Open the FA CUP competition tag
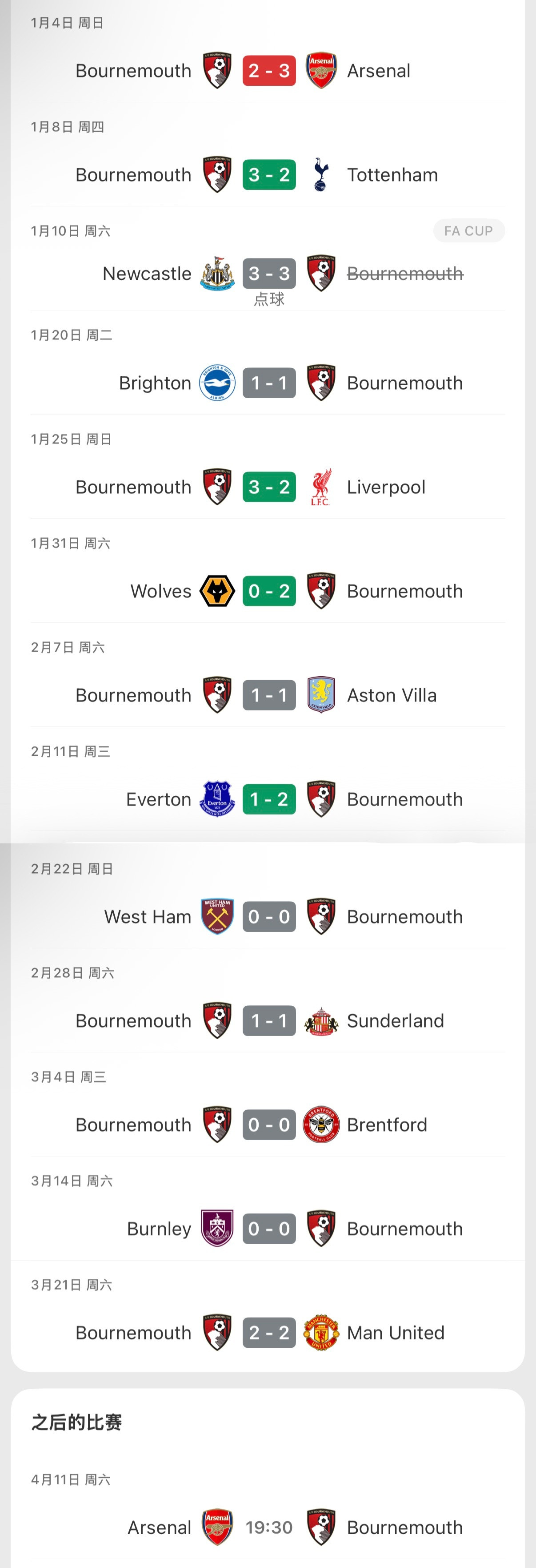This screenshot has height=1568, width=536. click(x=468, y=231)
